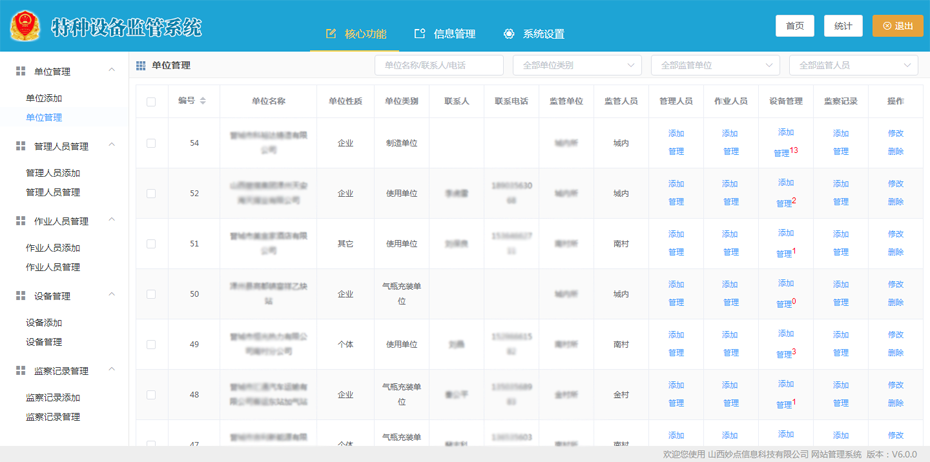Check the checkbox for row 48
This screenshot has width=930, height=462.
pos(151,395)
